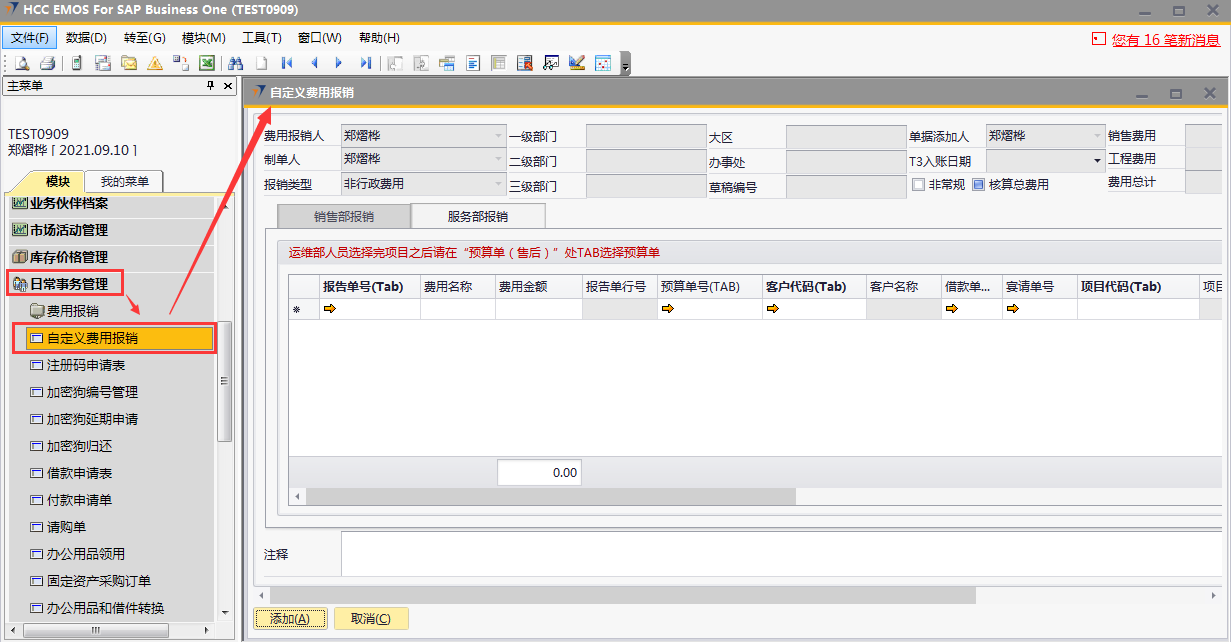Toggle the 核算总费用 checkbox
Screen dimensions: 1231x642
click(978, 184)
